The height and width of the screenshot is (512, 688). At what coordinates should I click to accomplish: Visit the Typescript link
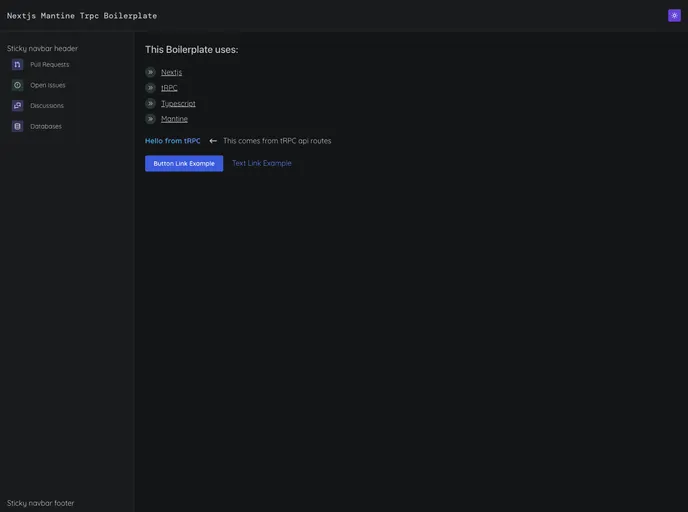click(x=178, y=103)
